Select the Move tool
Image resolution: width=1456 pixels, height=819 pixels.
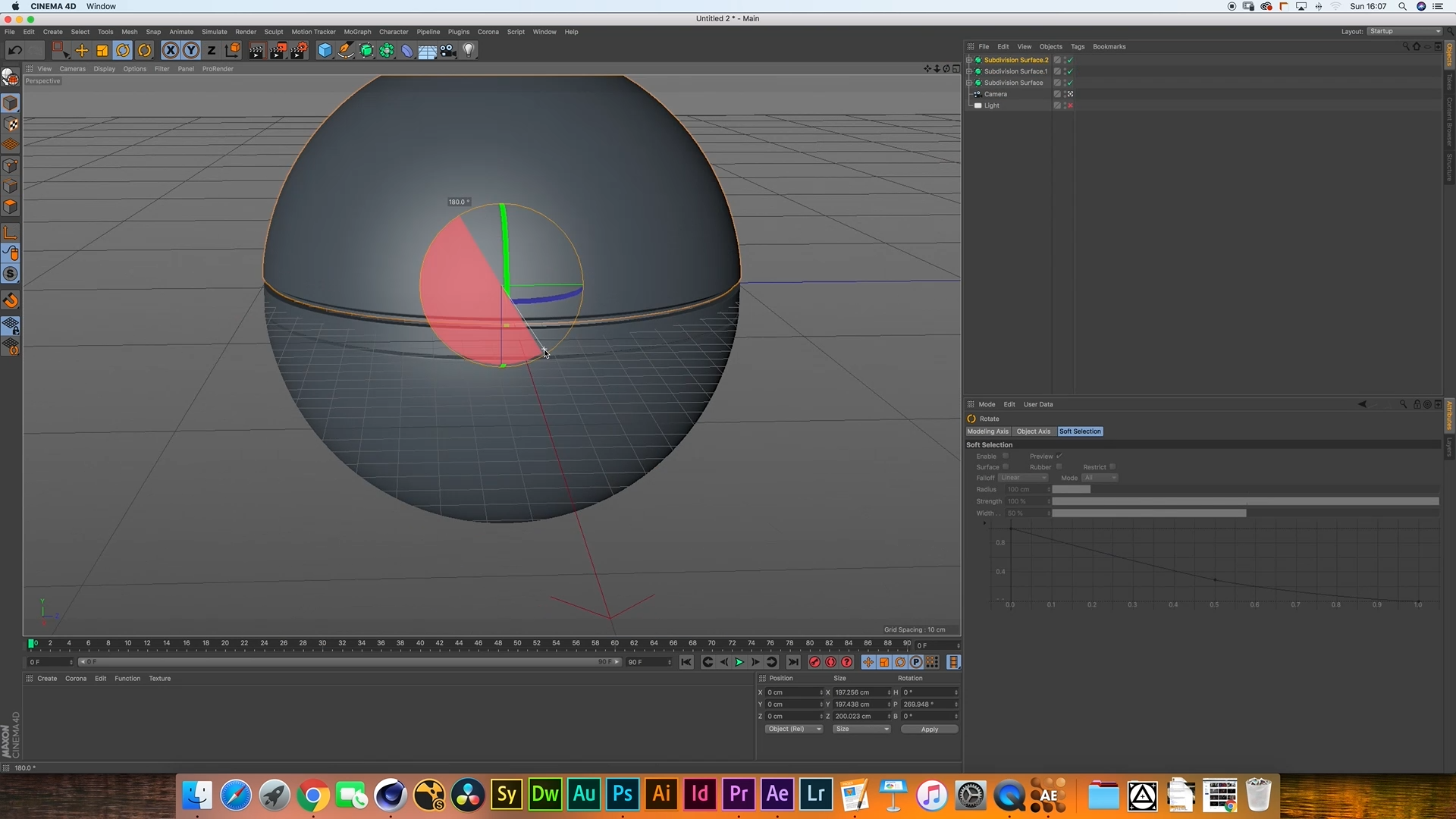pyautogui.click(x=81, y=50)
